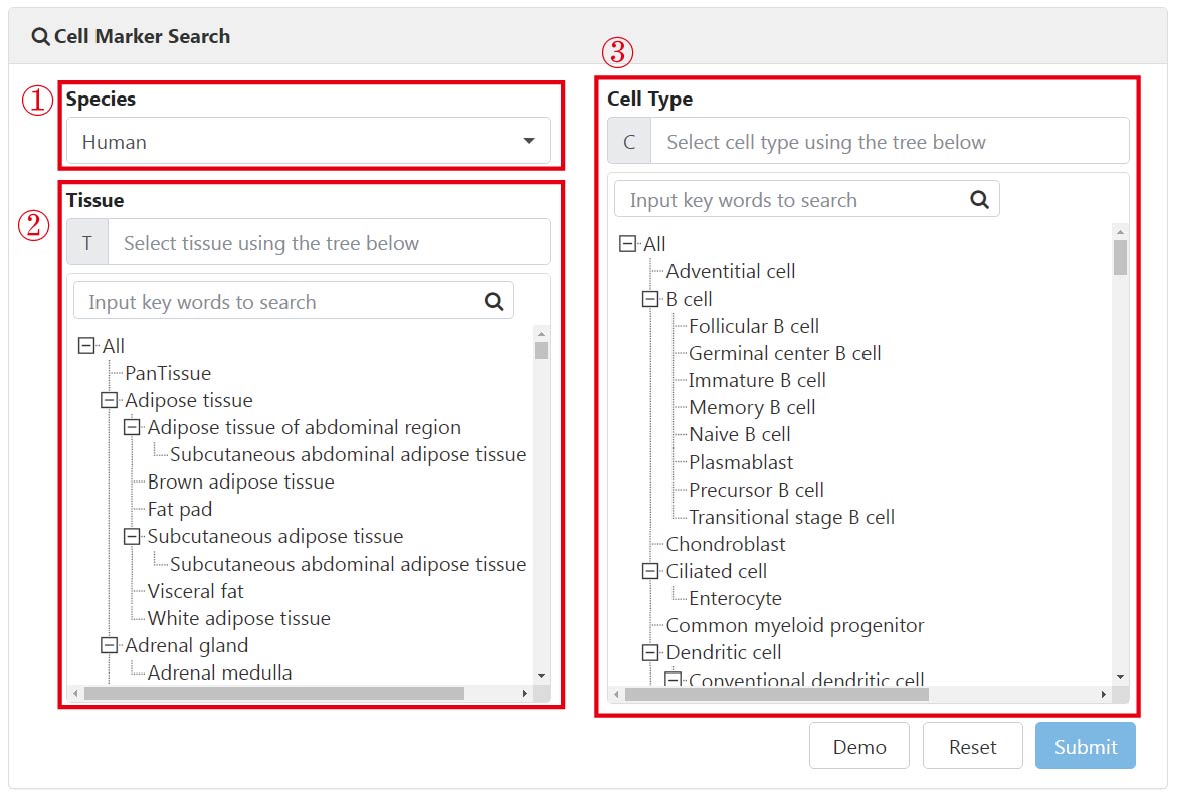The height and width of the screenshot is (795, 1178).
Task: Click the tissue keyword search field
Action: pos(293,301)
